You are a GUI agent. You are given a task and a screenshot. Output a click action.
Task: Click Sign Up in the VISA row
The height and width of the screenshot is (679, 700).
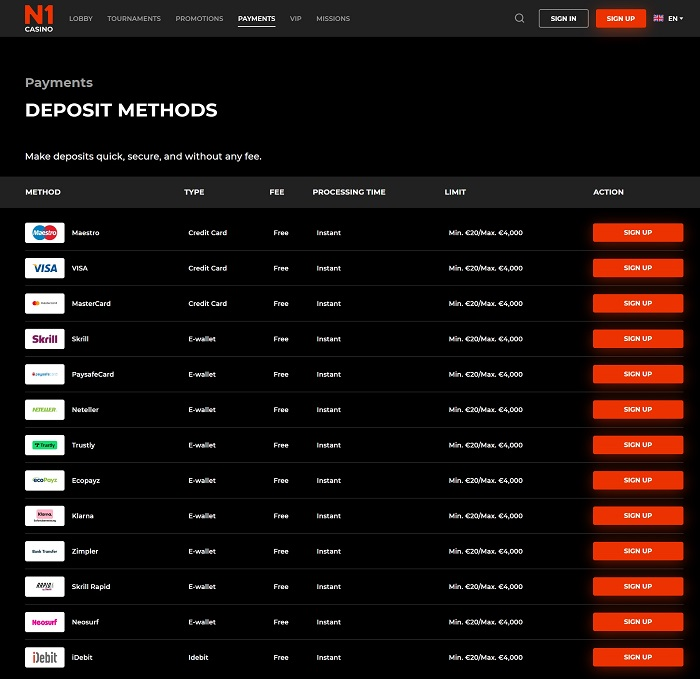638,268
